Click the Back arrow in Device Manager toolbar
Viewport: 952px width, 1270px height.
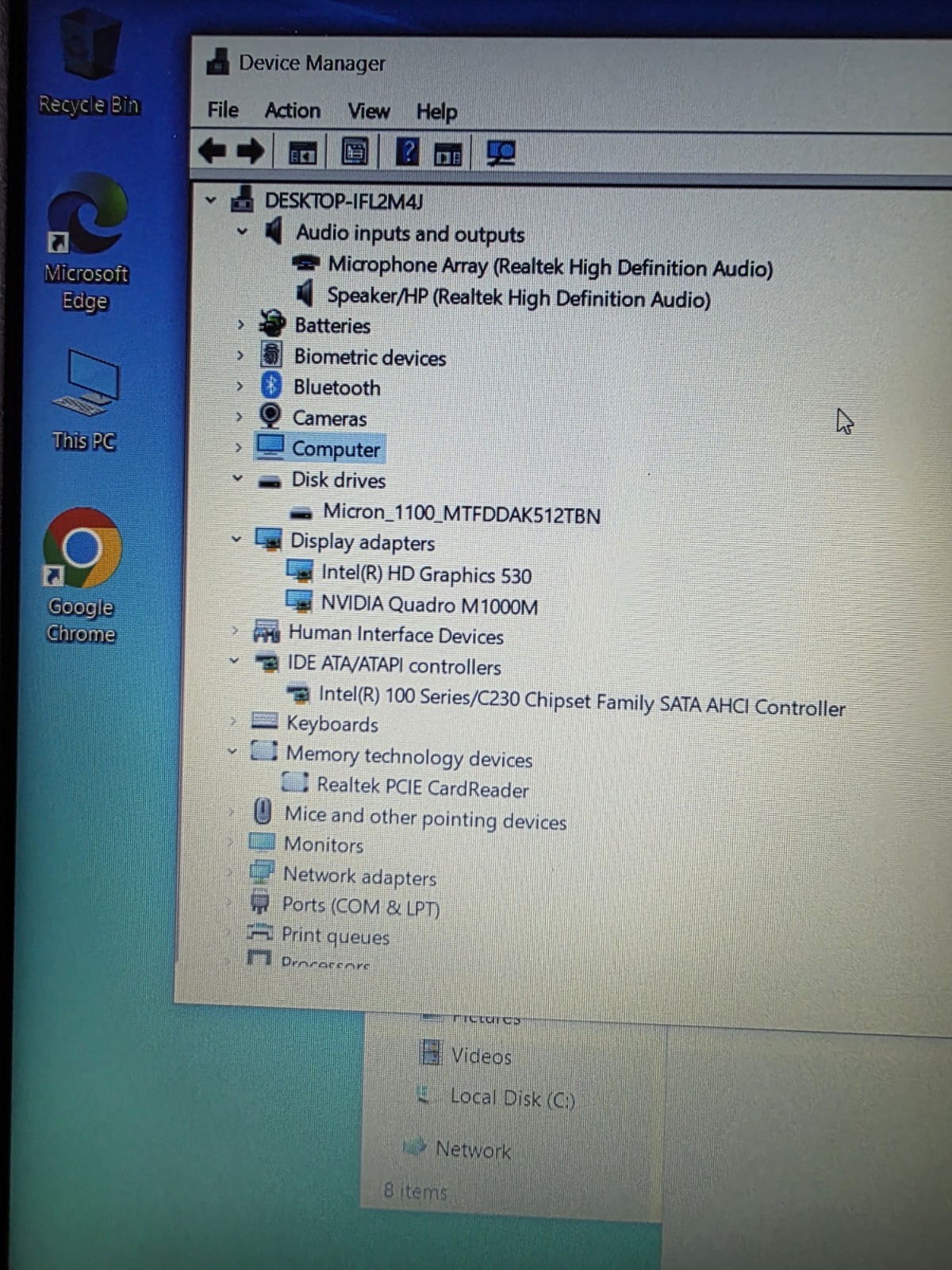tap(213, 150)
